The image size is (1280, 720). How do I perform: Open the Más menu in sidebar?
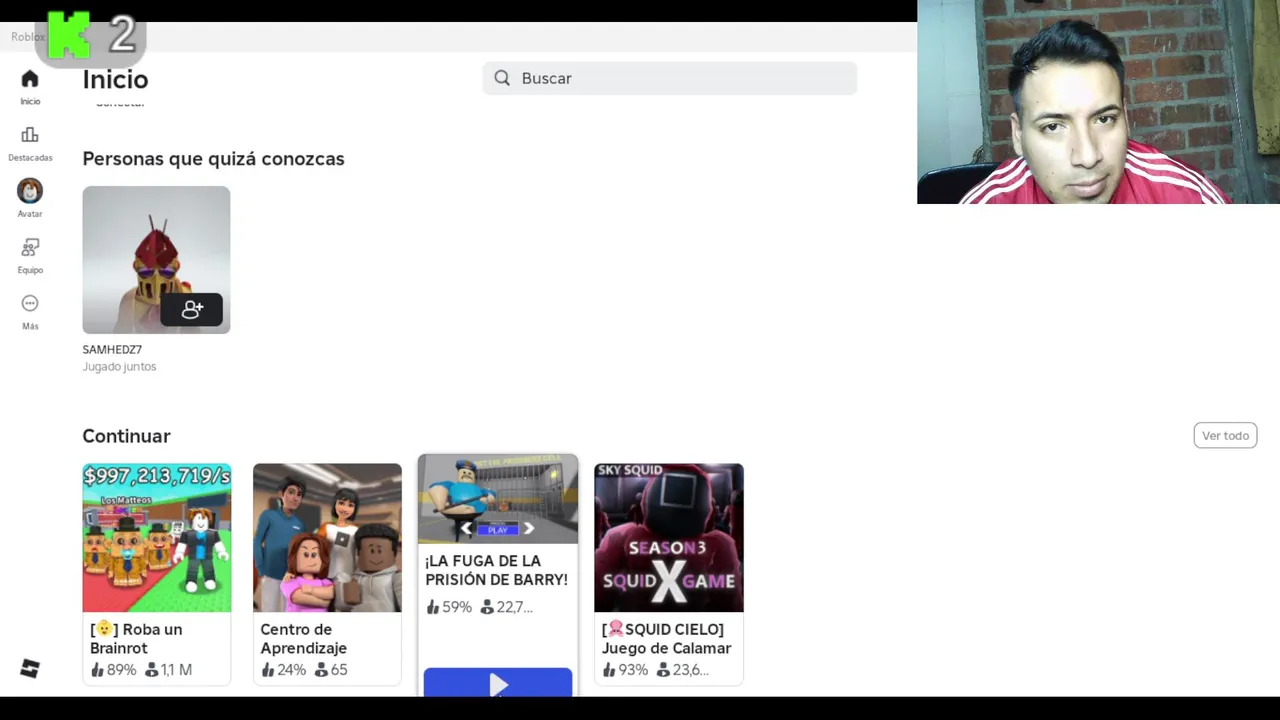pos(30,311)
